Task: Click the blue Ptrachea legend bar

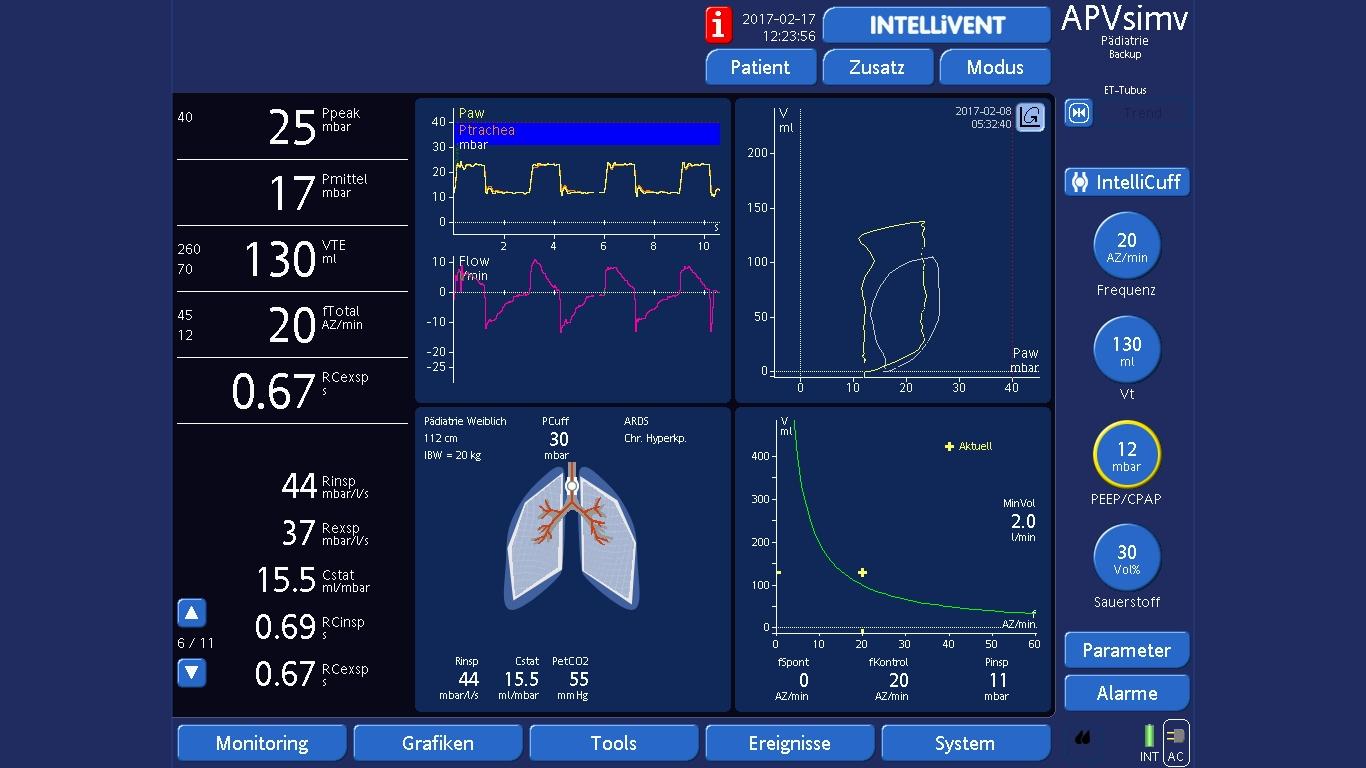Action: tap(587, 134)
